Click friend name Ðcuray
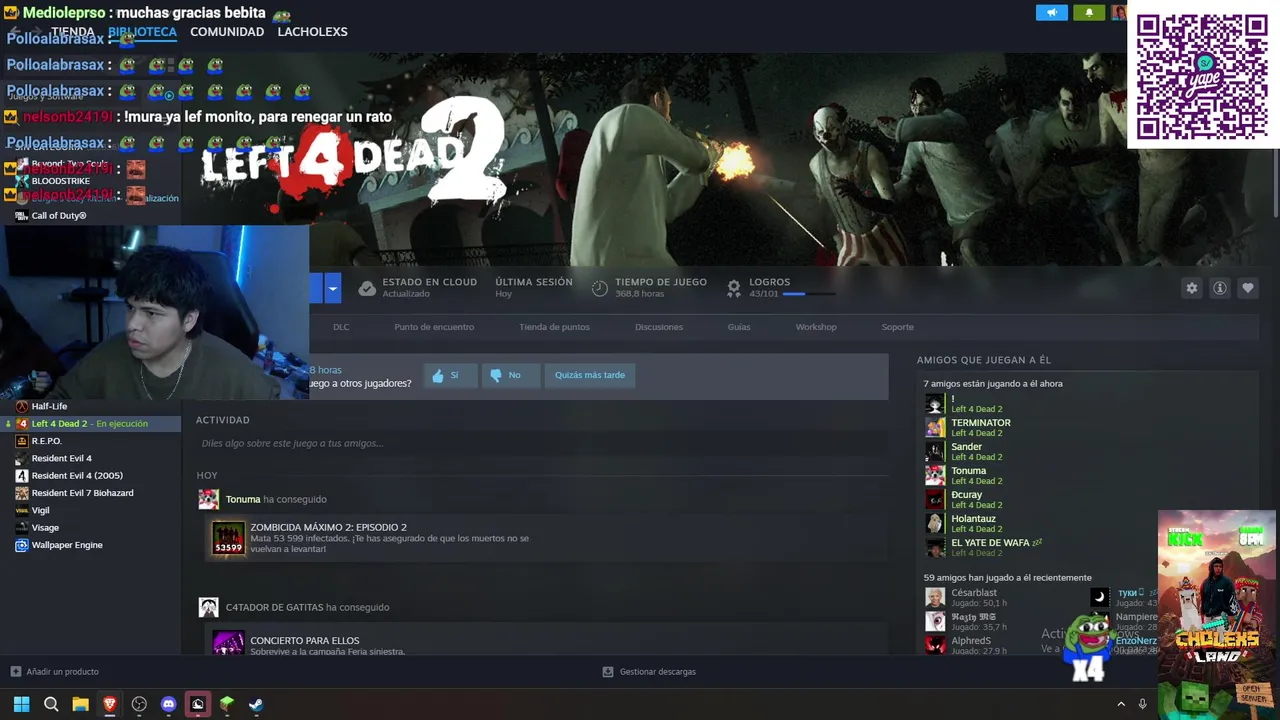Image resolution: width=1280 pixels, height=720 pixels. pyautogui.click(x=966, y=495)
